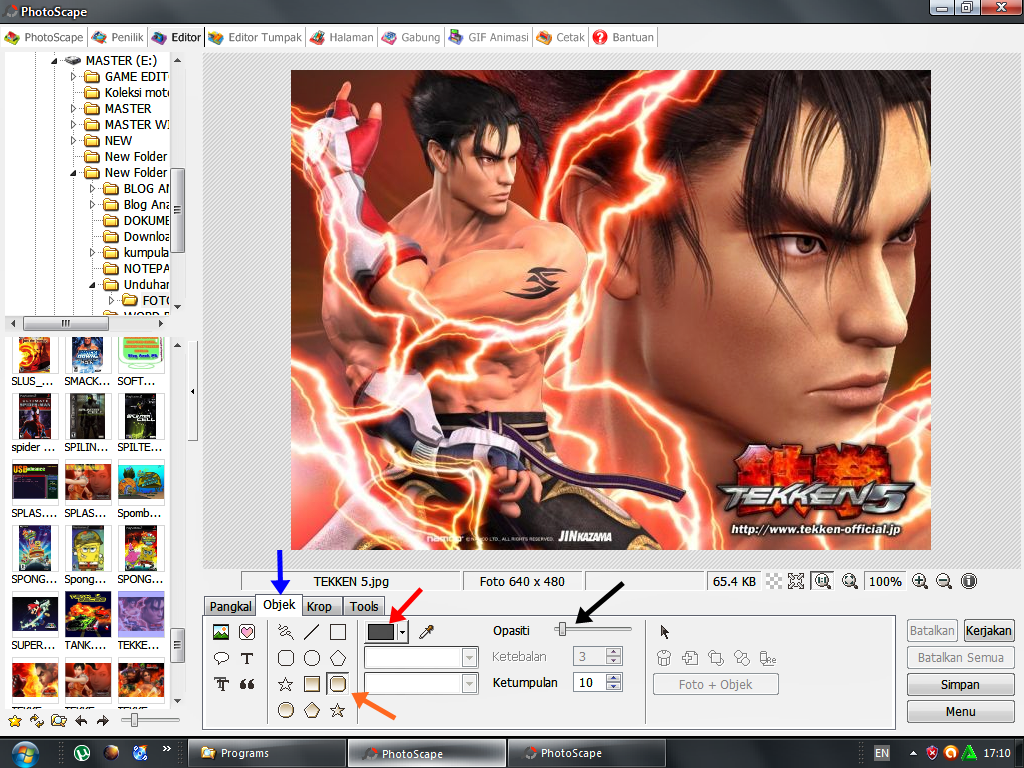Open the upper empty style combo box
The width and height of the screenshot is (1024, 768).
pos(421,658)
